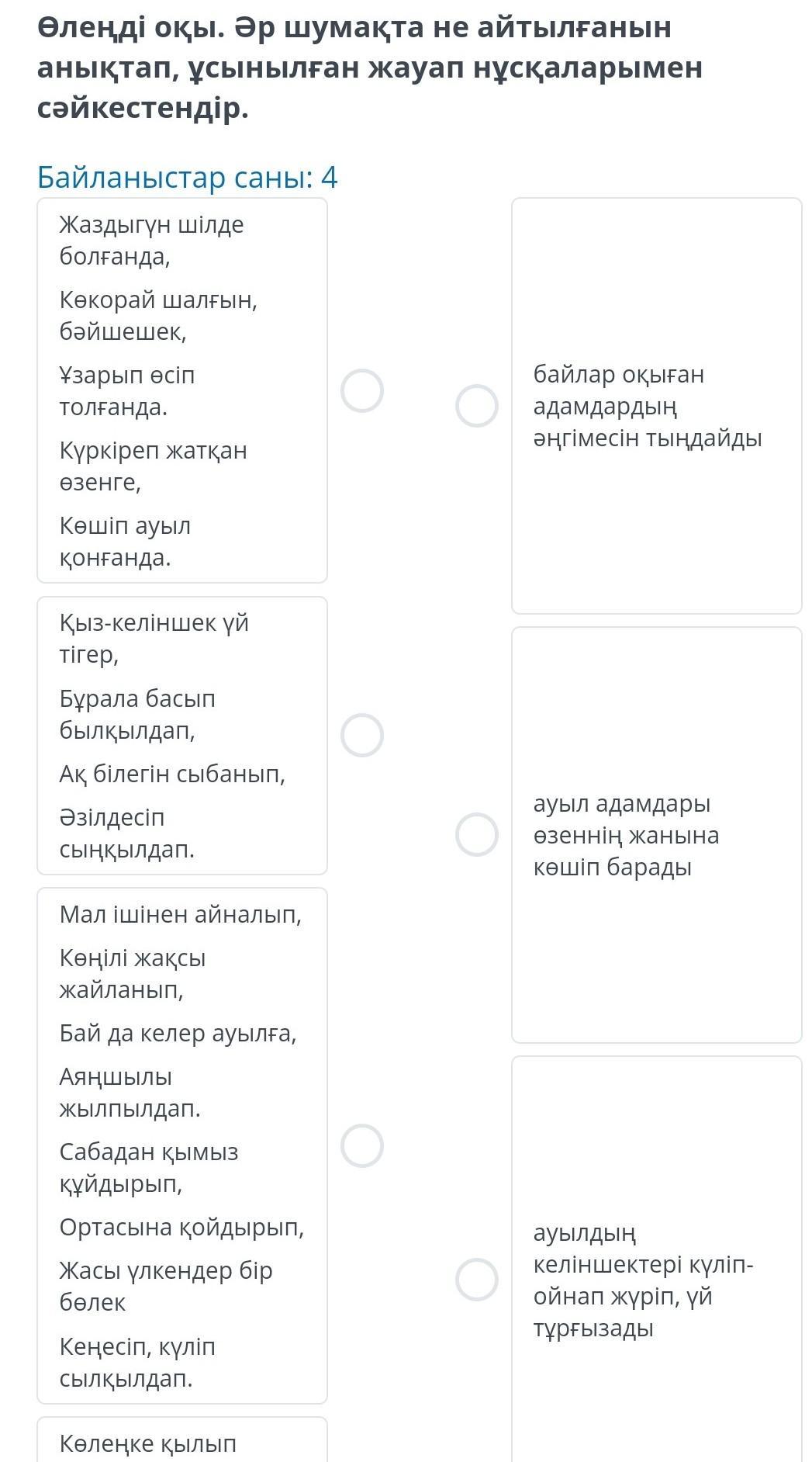Click the verse line "Сабадан қымыз құйдырып"

[148, 1167]
